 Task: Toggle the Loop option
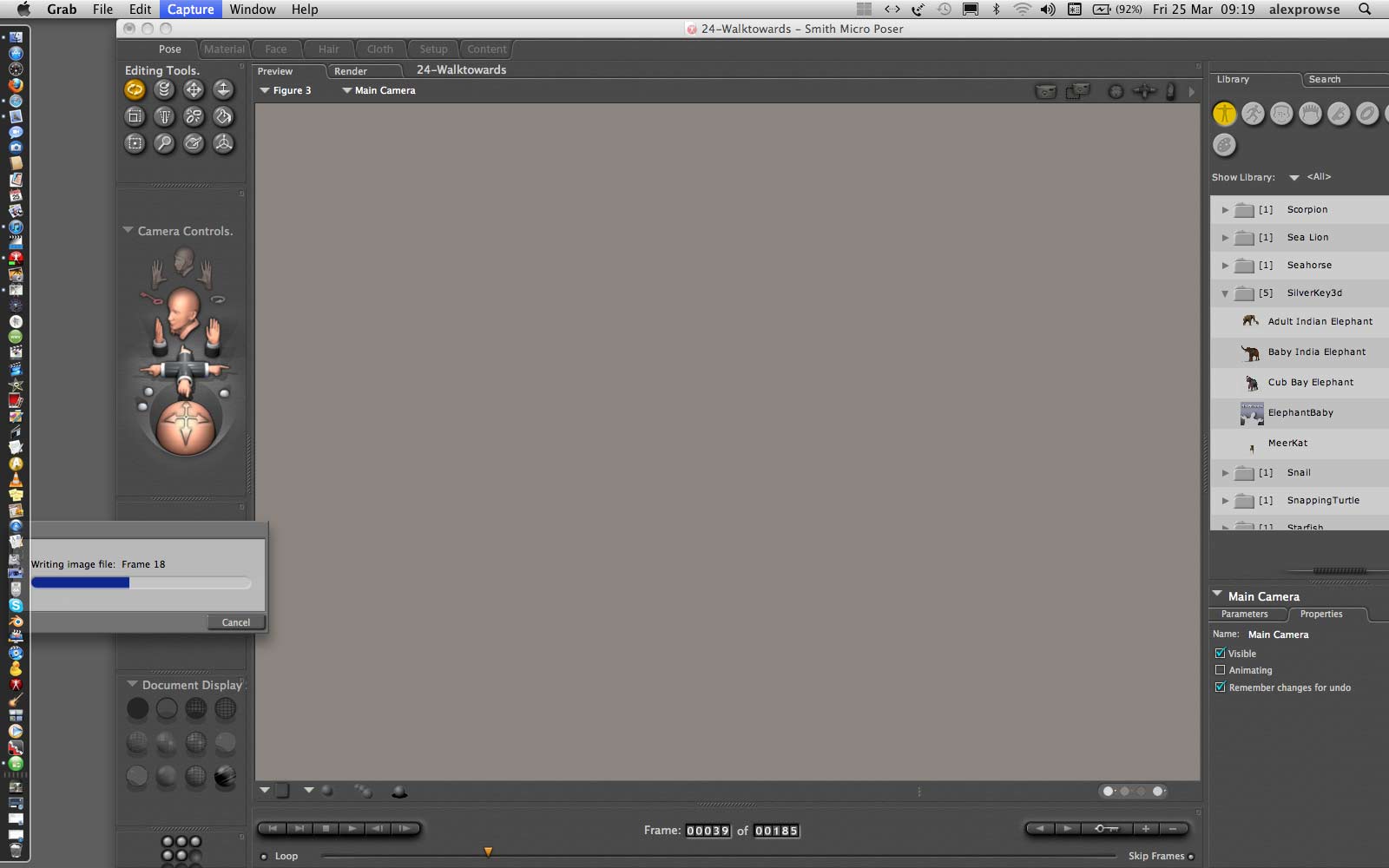264,857
